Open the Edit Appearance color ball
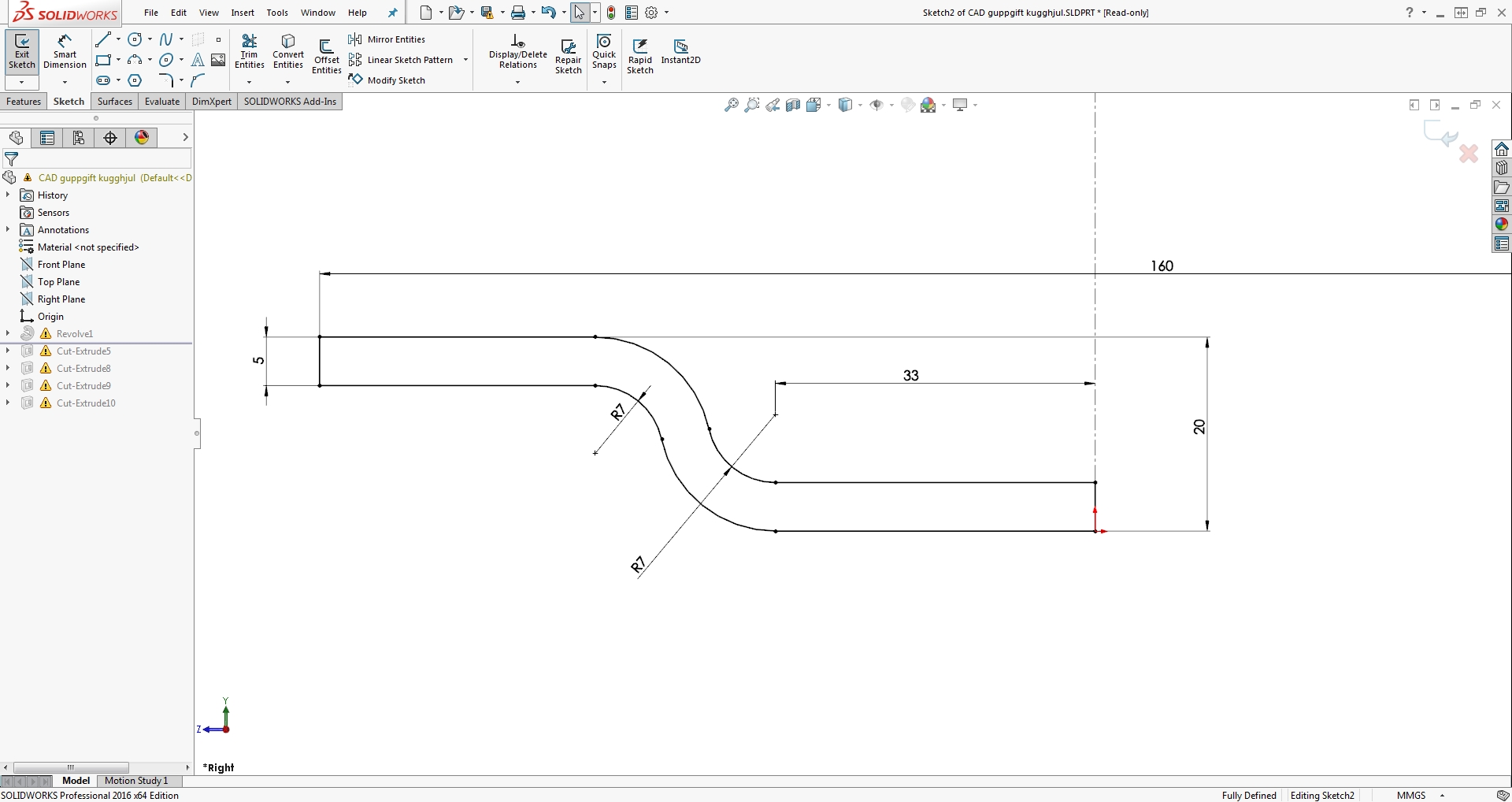Viewport: 1512px width, 802px height. 928,105
